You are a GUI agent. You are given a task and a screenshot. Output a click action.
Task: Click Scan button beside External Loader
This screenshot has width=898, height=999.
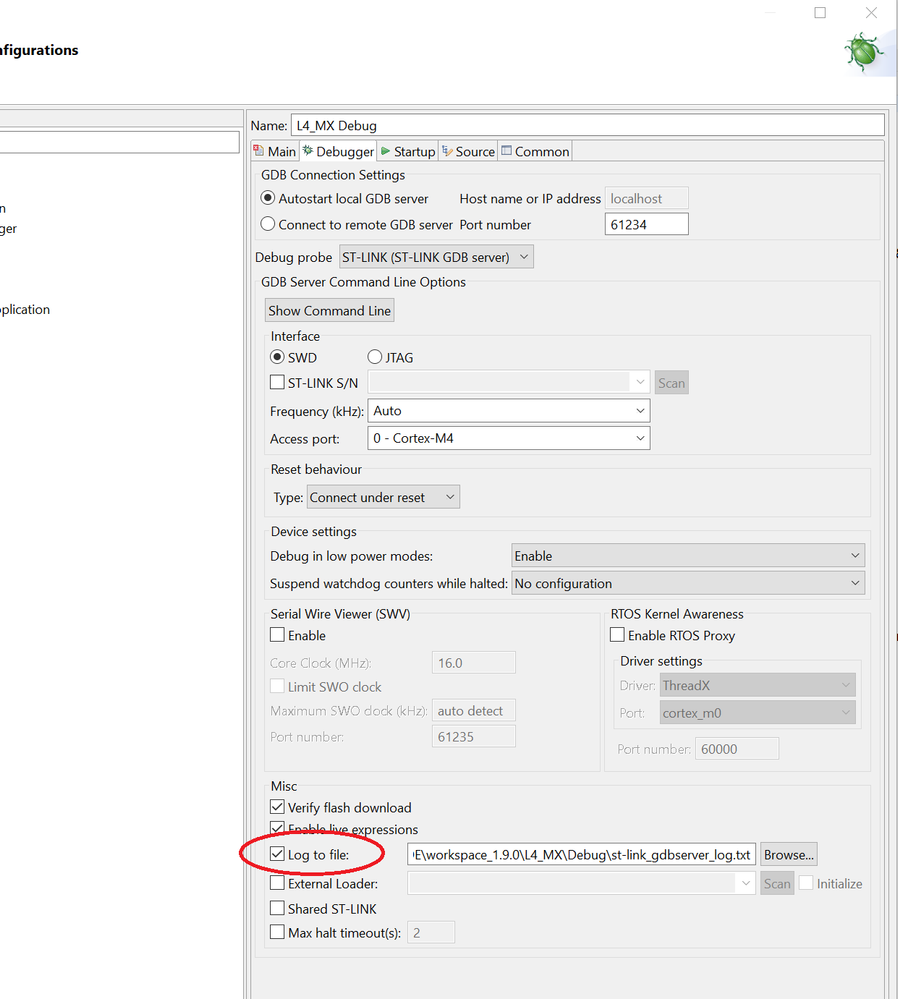(777, 883)
